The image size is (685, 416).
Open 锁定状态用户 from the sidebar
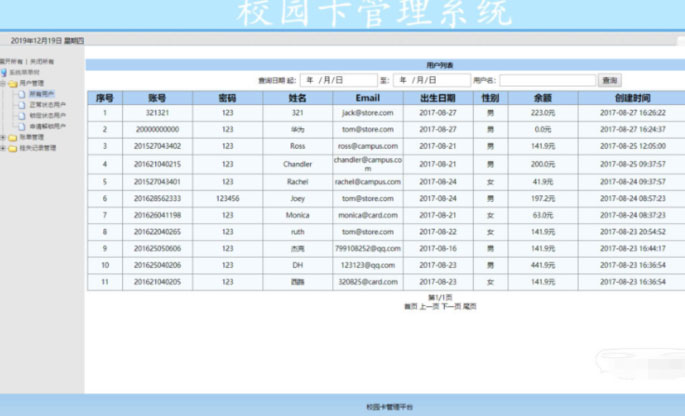48,115
